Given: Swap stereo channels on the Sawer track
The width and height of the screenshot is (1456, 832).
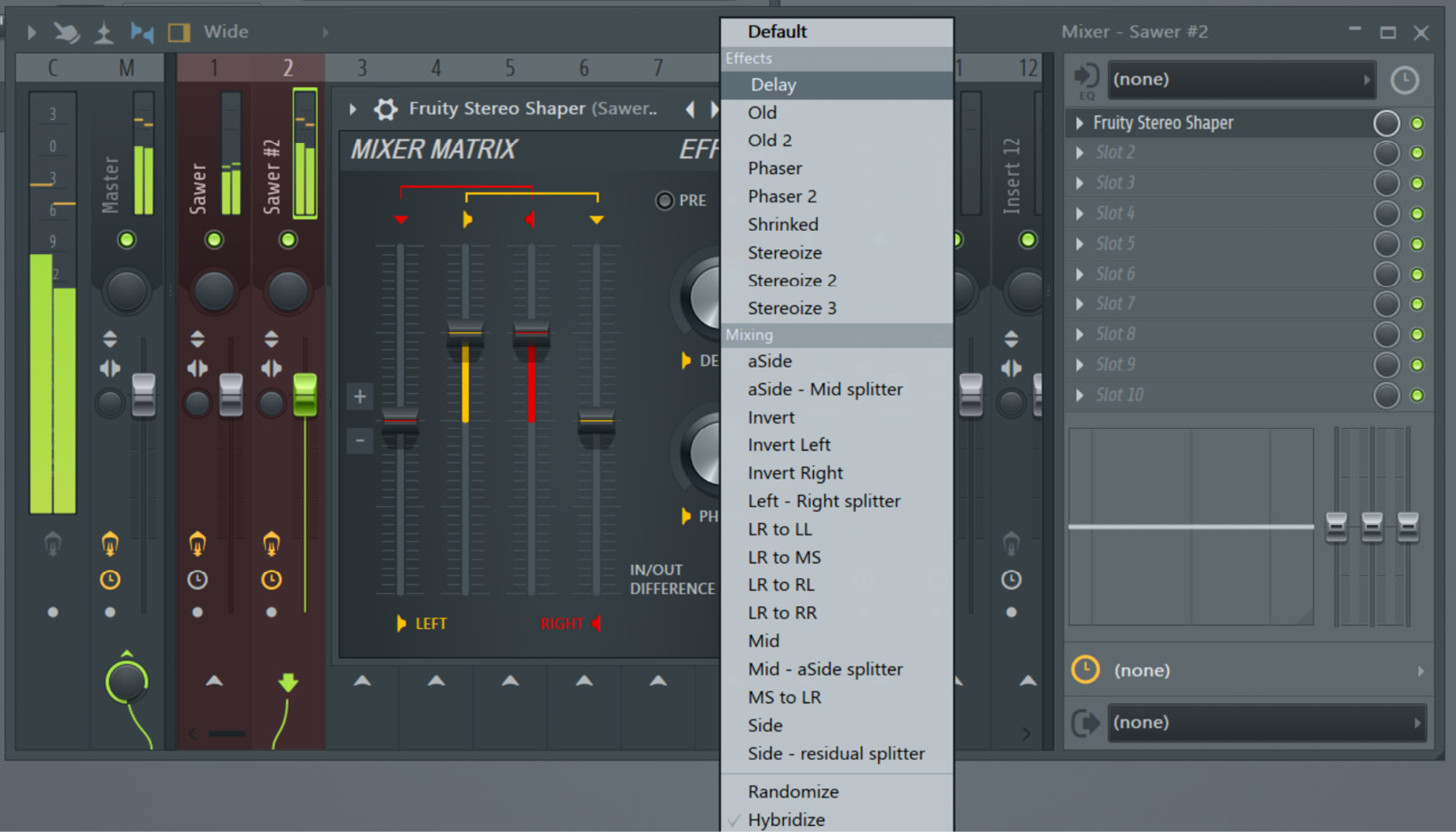Looking at the screenshot, I should pyautogui.click(x=197, y=368).
